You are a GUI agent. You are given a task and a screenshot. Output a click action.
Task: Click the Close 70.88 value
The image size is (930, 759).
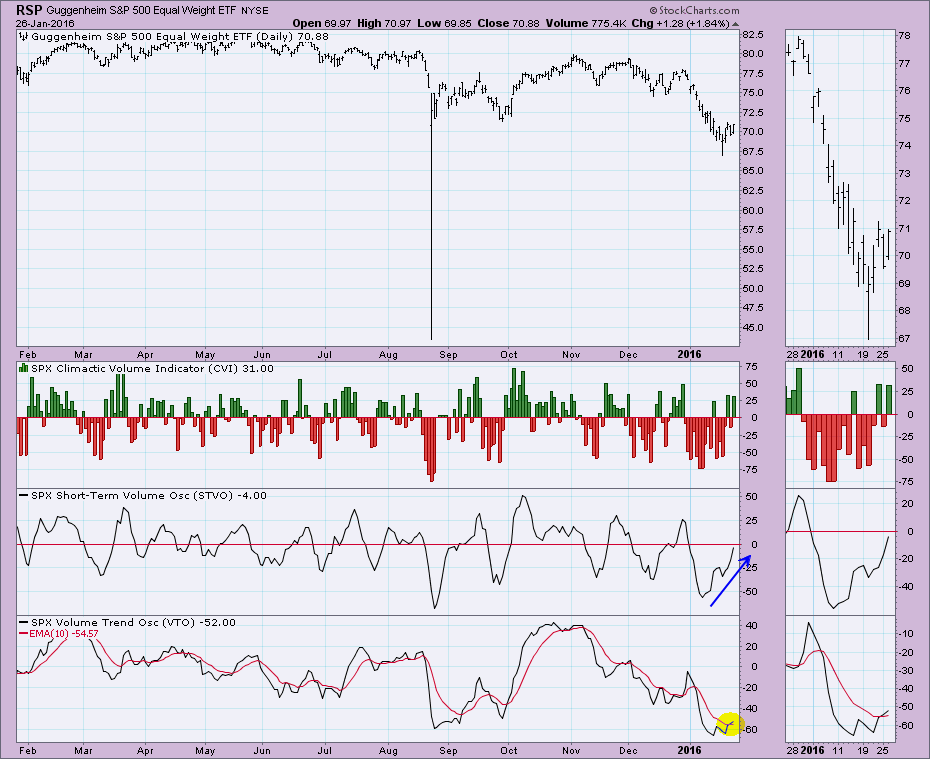[x=509, y=24]
